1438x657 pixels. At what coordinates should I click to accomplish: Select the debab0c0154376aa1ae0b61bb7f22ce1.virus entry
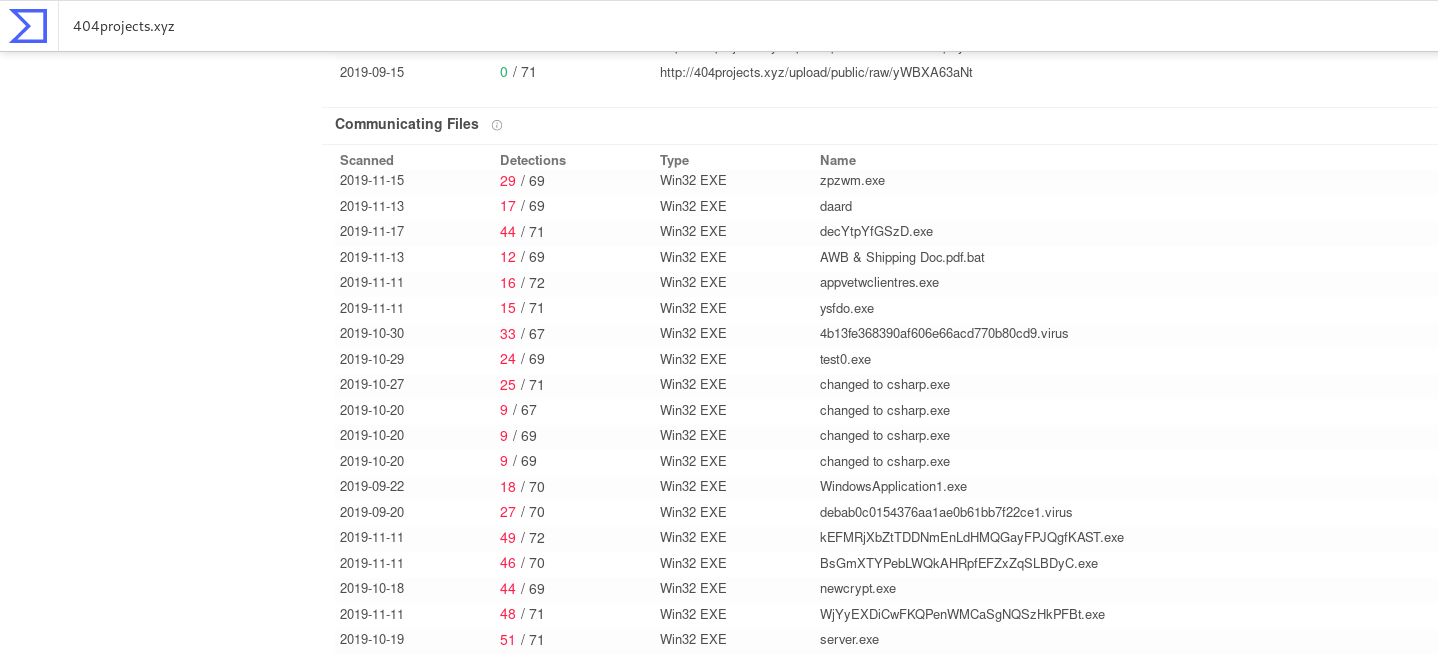click(x=945, y=513)
